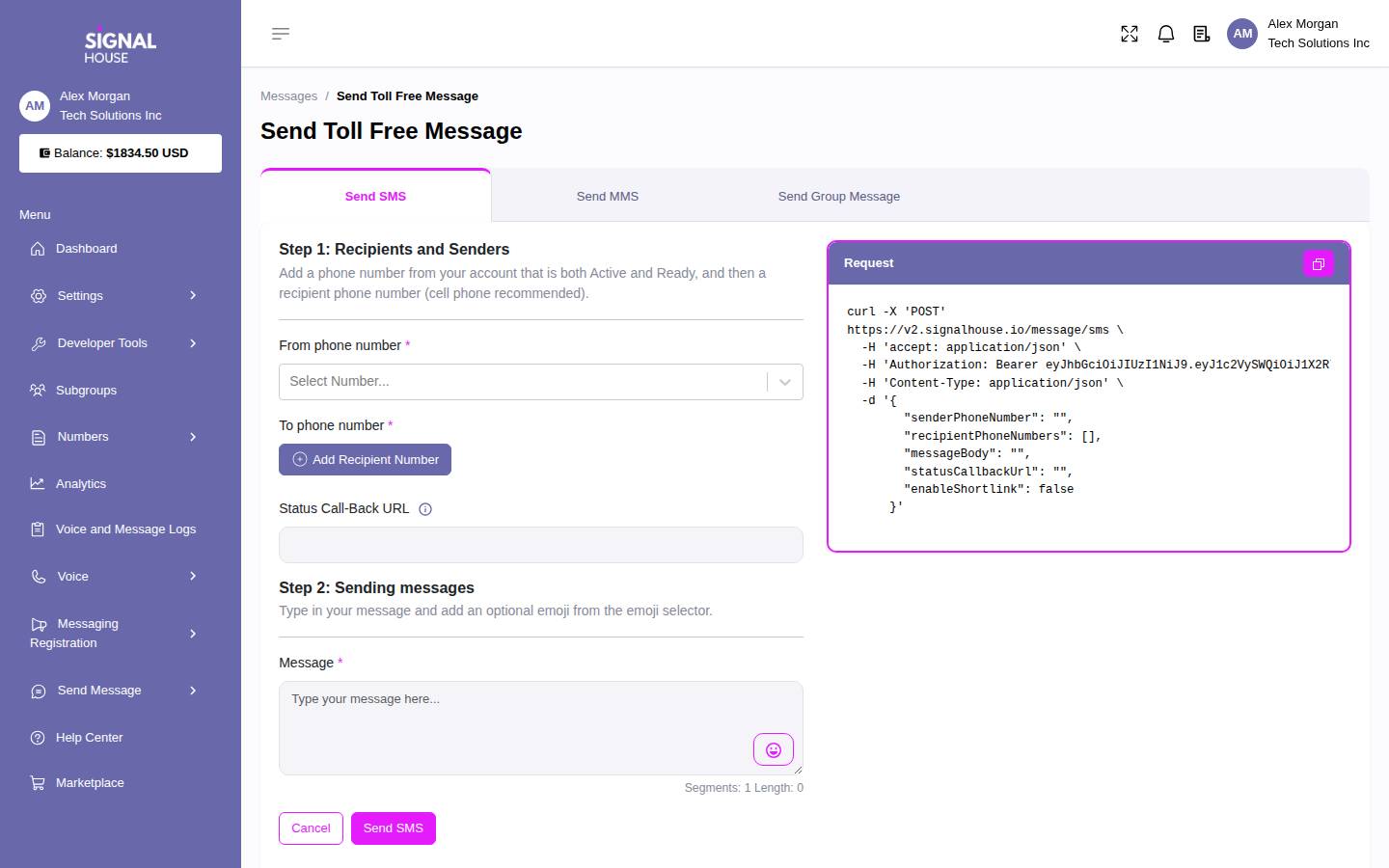Viewport: 1389px width, 868px height.
Task: Show info tooltip for Status Call-Back URL
Action: click(425, 509)
